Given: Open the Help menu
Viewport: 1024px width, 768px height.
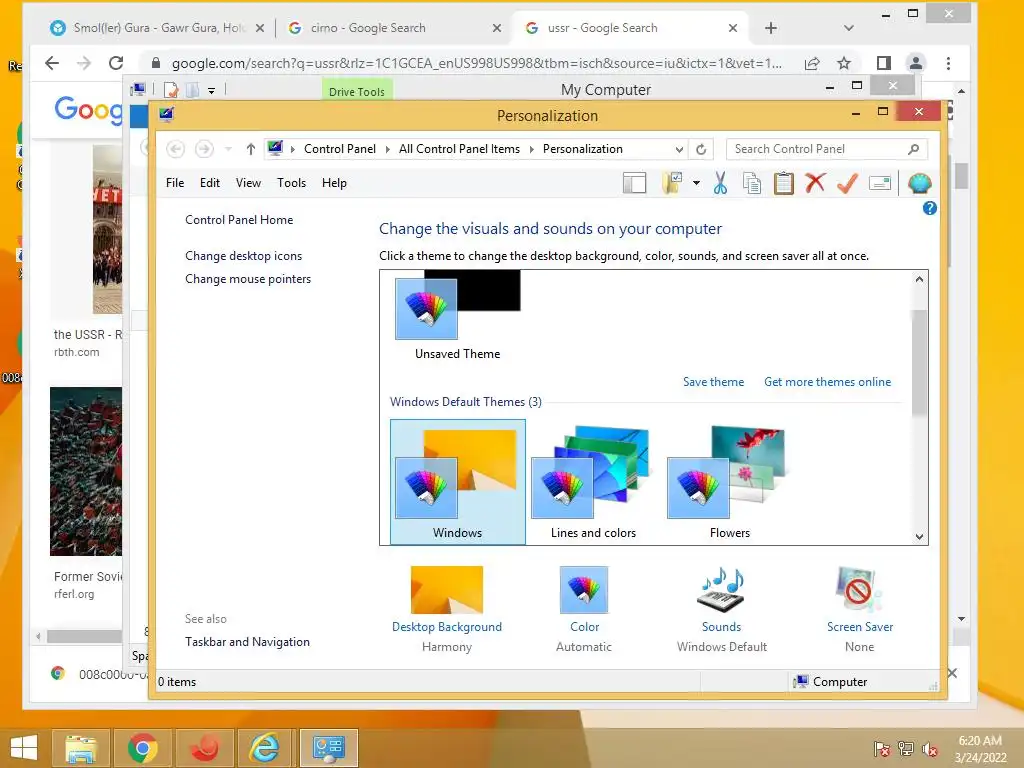Looking at the screenshot, I should coord(334,183).
